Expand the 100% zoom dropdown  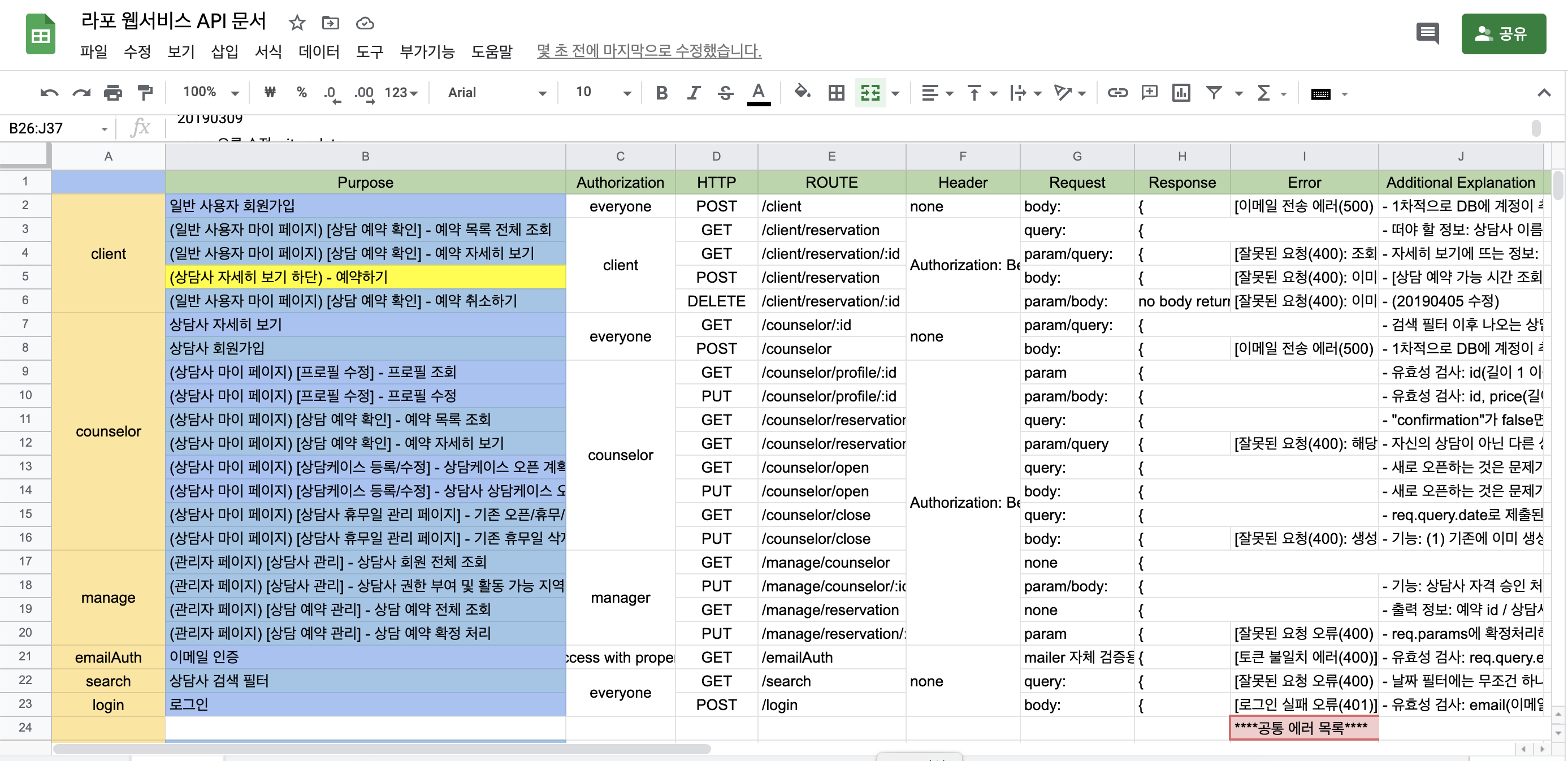click(211, 93)
